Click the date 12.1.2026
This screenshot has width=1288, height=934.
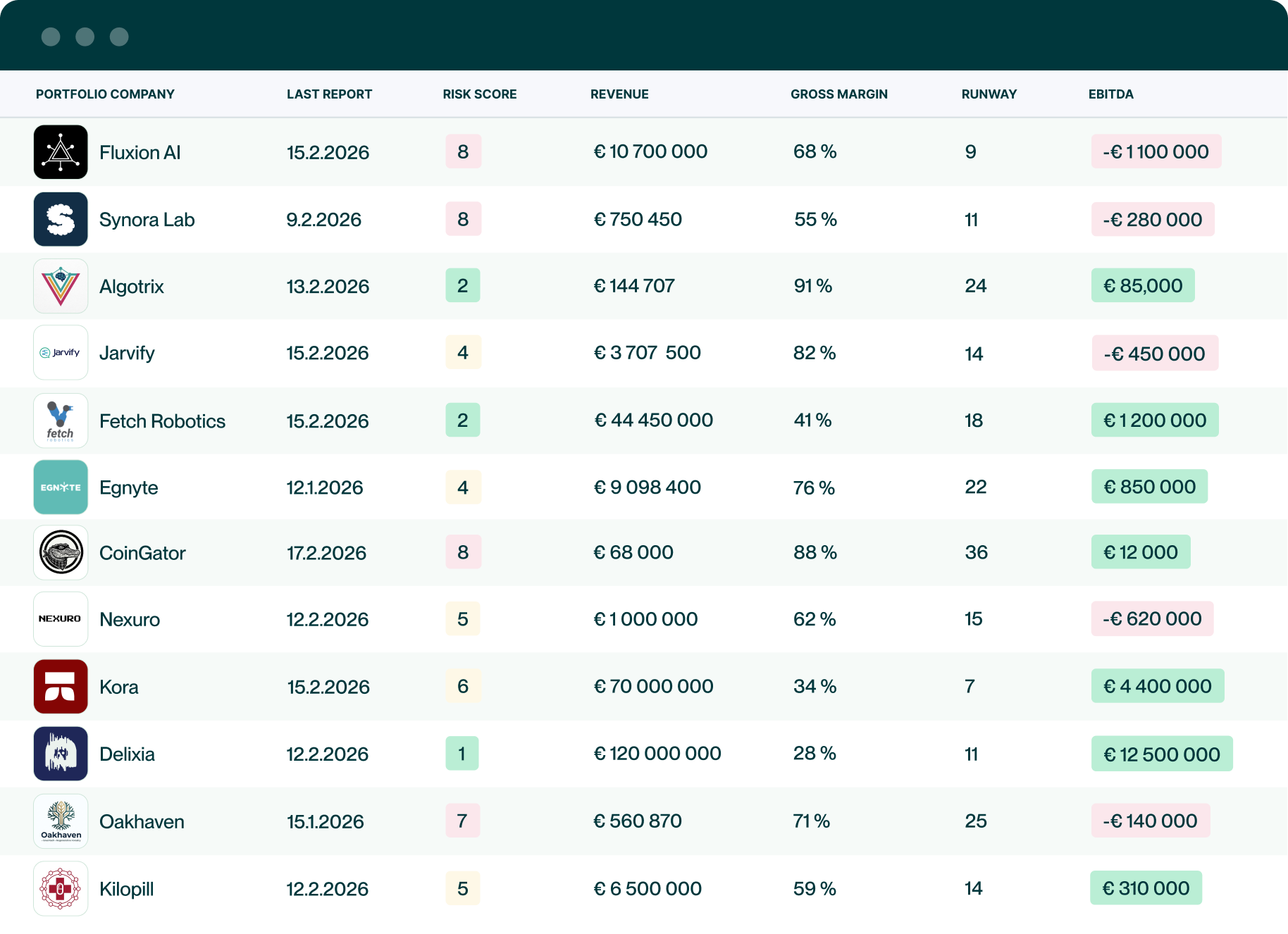click(x=325, y=487)
